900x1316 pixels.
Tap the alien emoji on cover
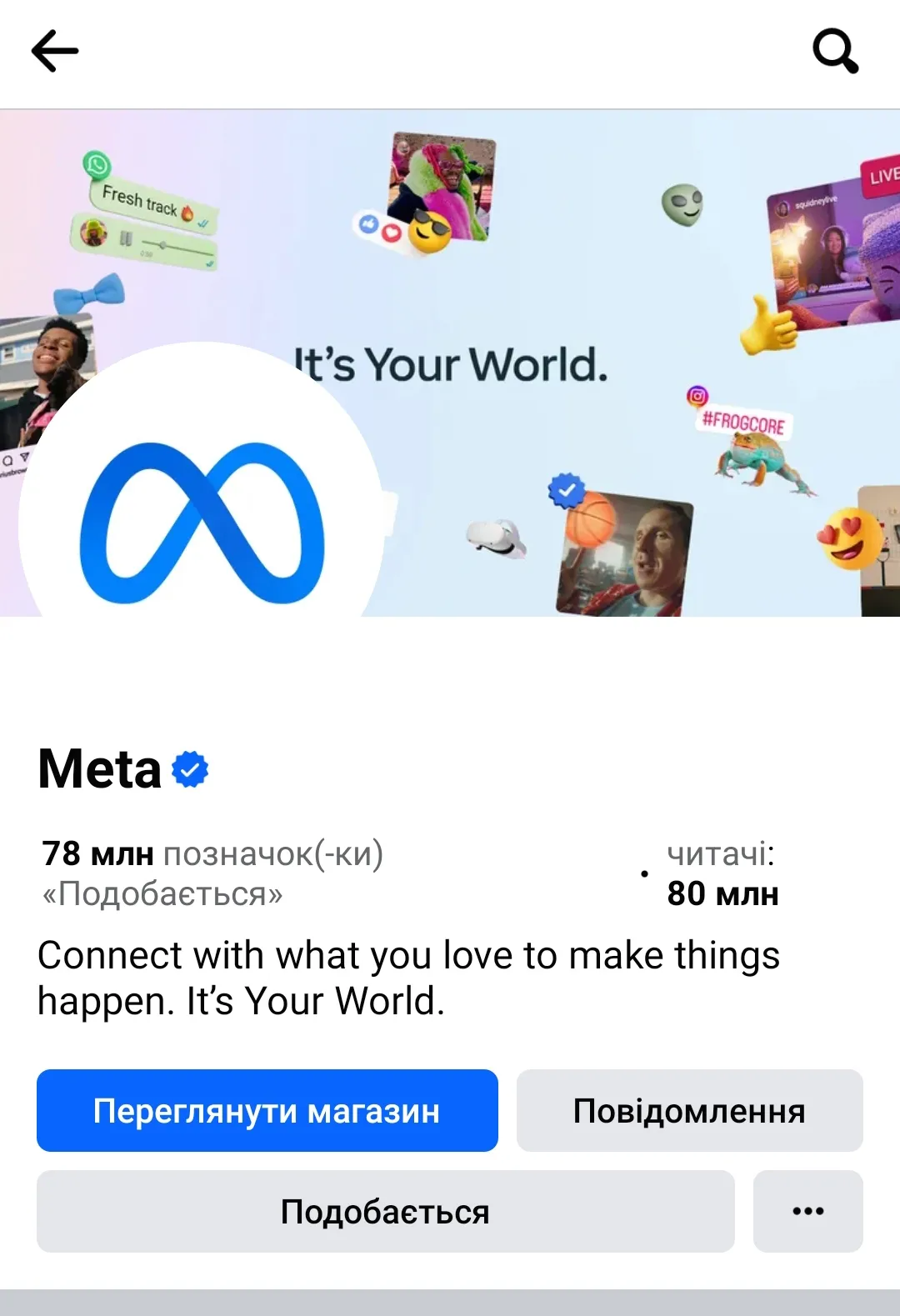[x=682, y=205]
